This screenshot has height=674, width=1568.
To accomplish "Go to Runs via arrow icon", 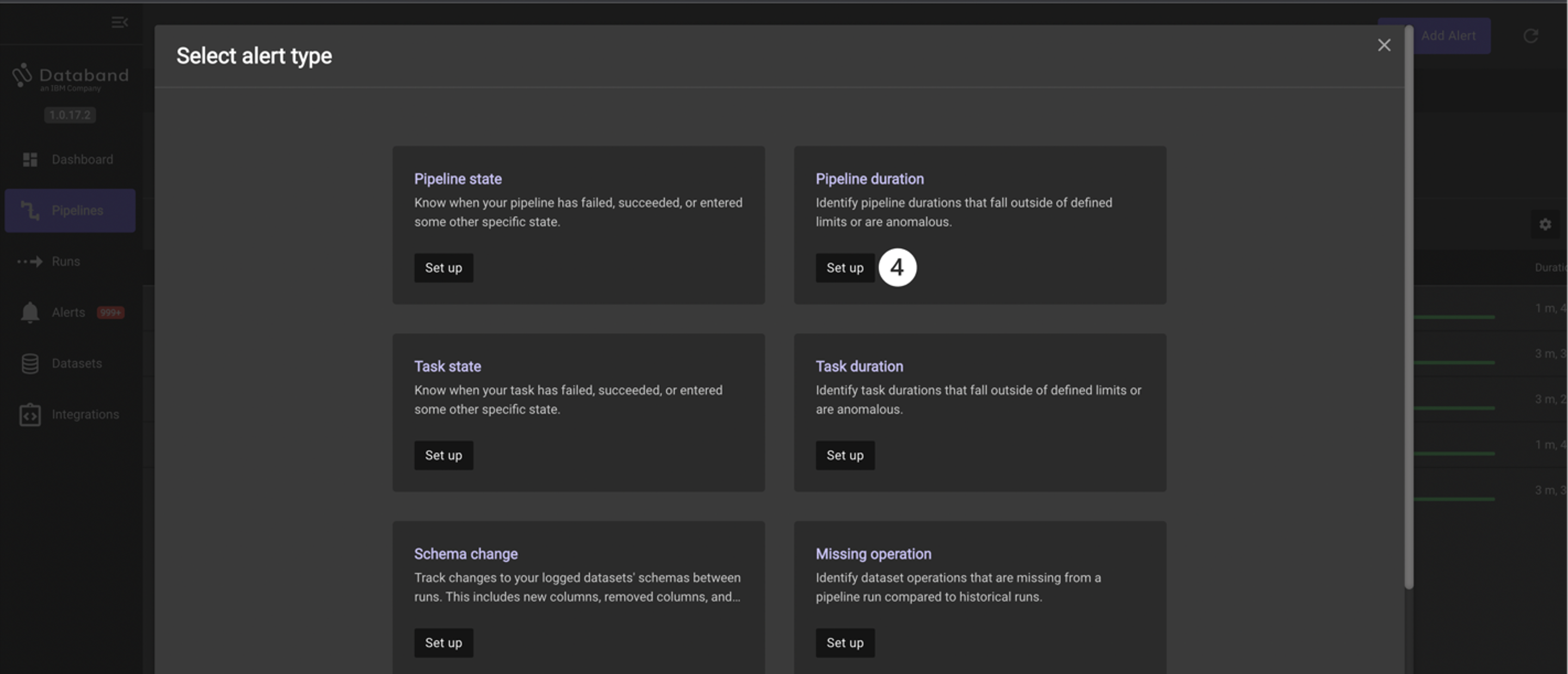I will [30, 262].
